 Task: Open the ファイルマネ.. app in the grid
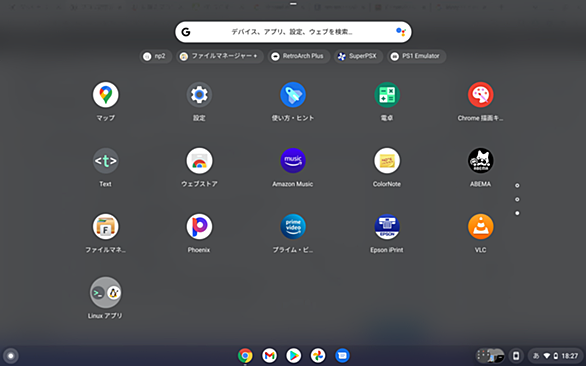point(106,227)
